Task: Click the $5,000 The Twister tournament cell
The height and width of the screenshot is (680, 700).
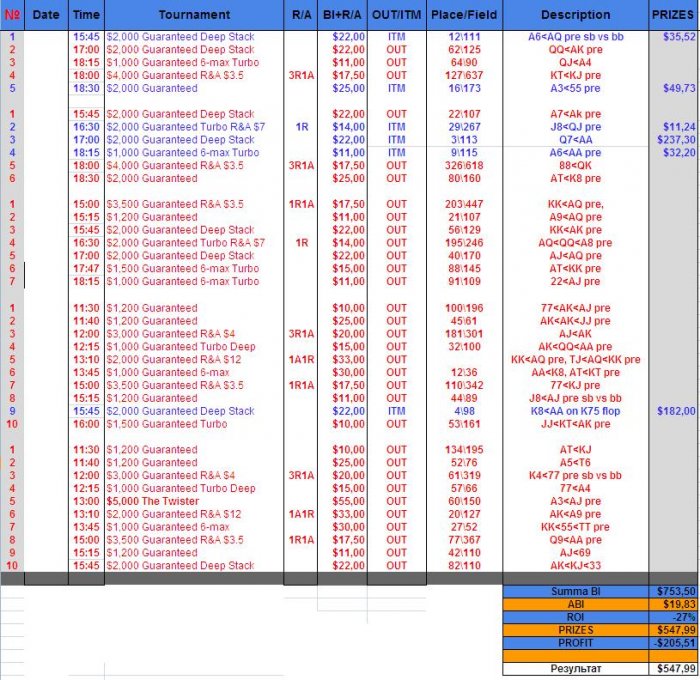Action: (x=153, y=501)
